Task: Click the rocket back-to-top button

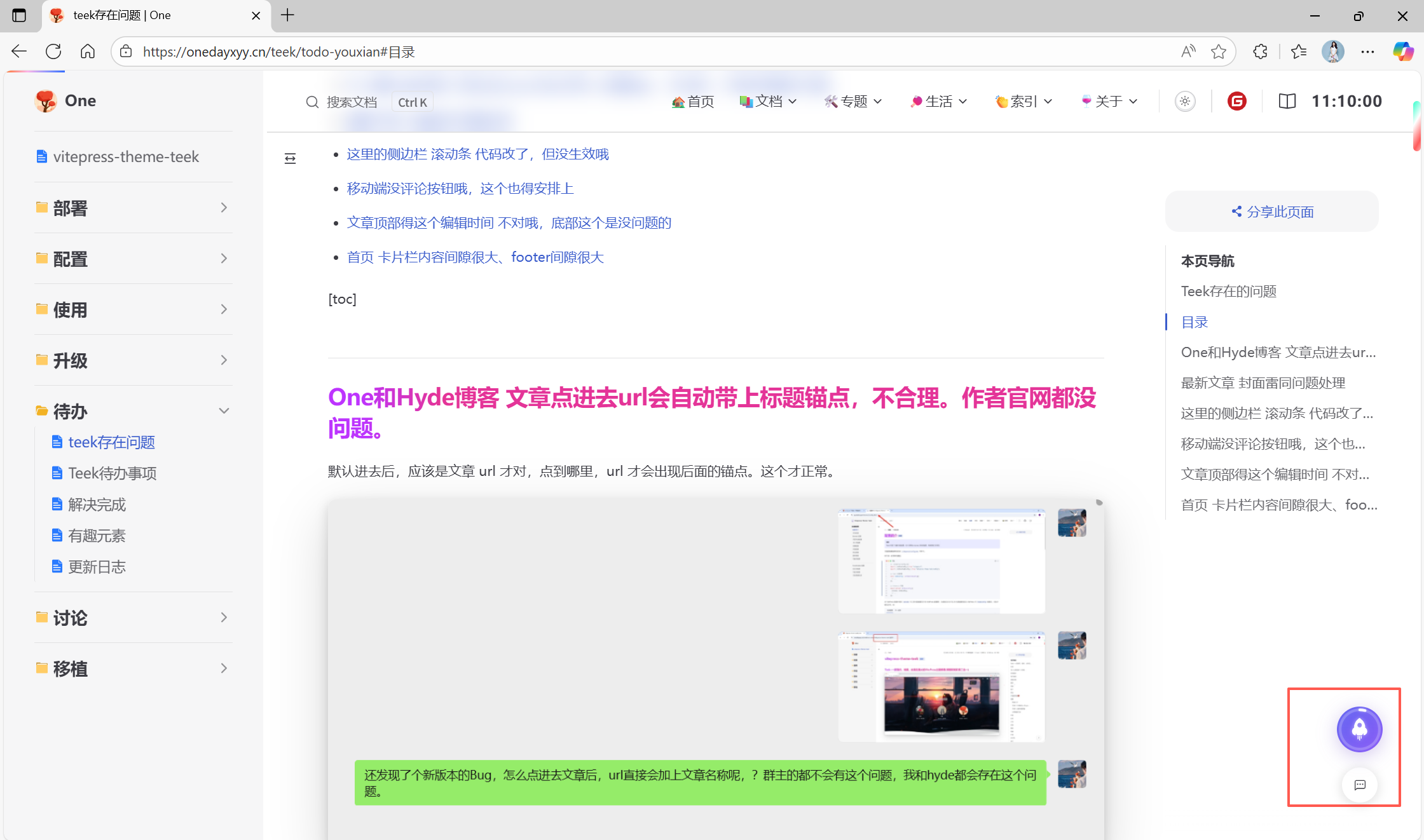Action: tap(1359, 729)
